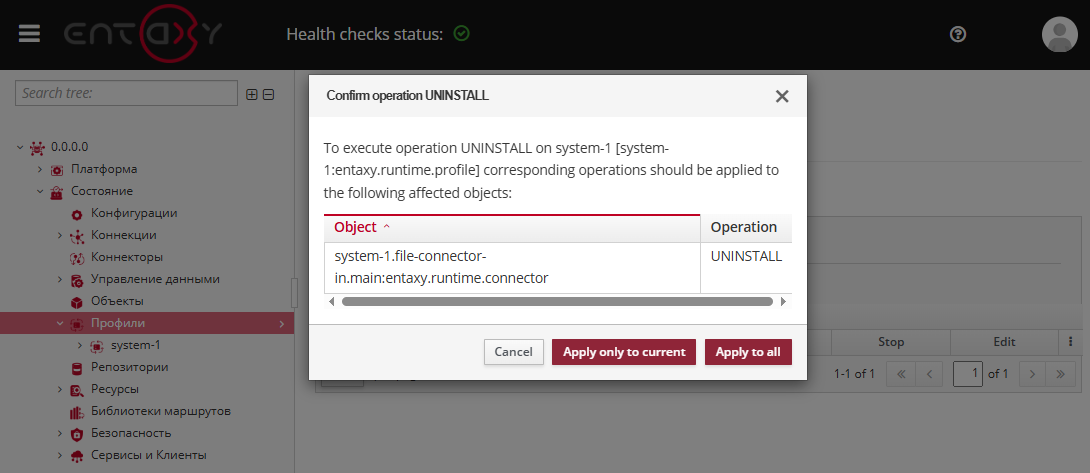Viewport: 1090px width, 473px height.
Task: Close the Confirm operation UNINSTALL dialog
Action: tap(782, 96)
